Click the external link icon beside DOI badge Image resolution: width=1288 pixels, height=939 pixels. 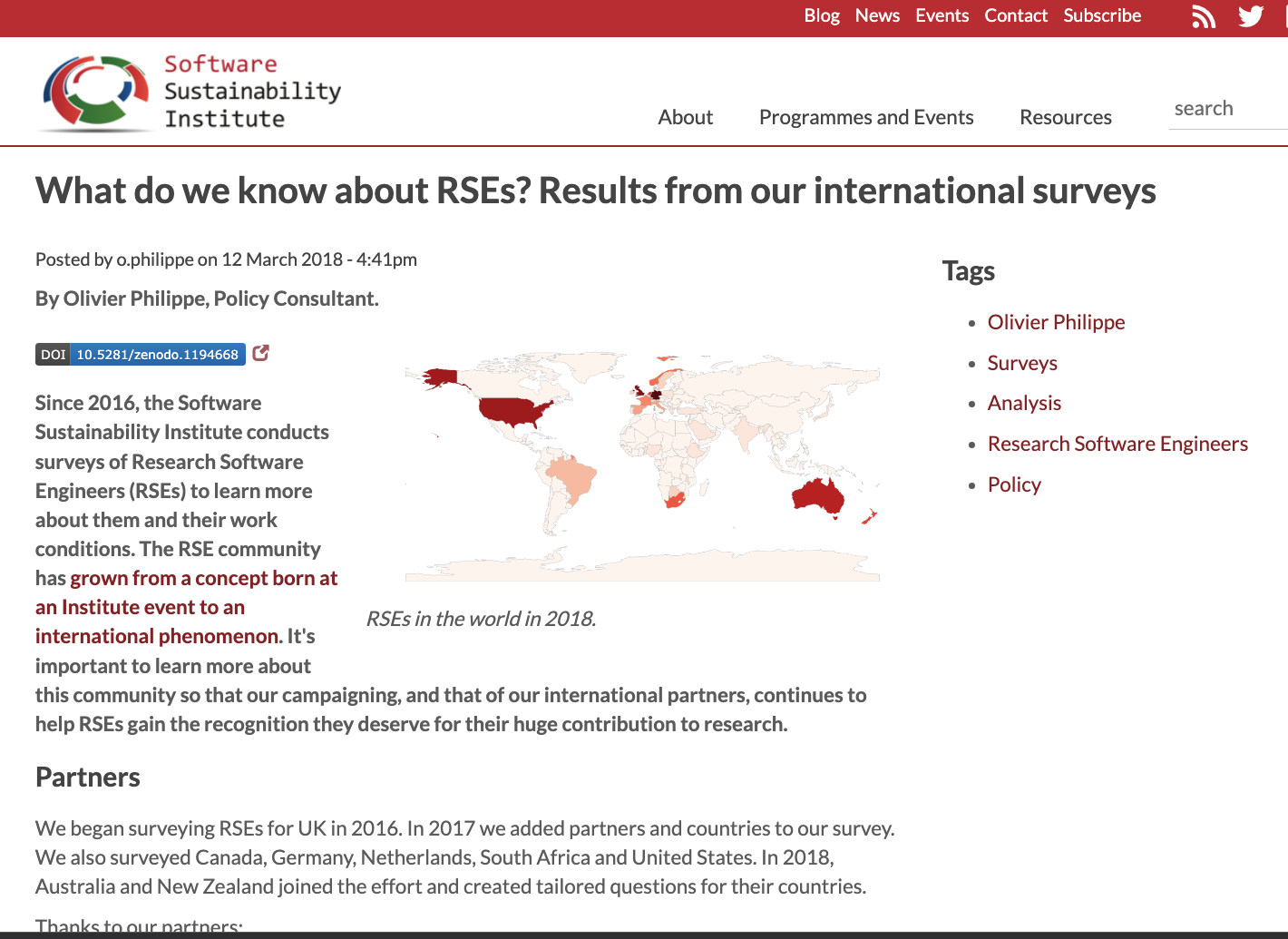point(260,353)
